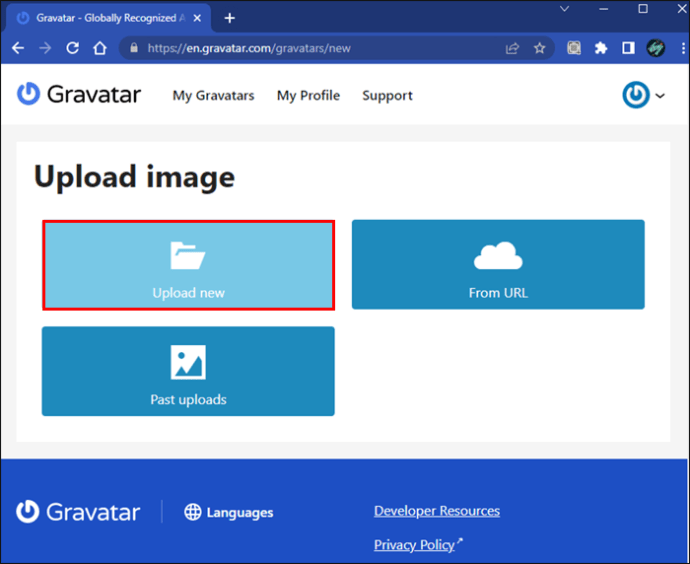
Task: Reload the page
Action: pos(73,48)
